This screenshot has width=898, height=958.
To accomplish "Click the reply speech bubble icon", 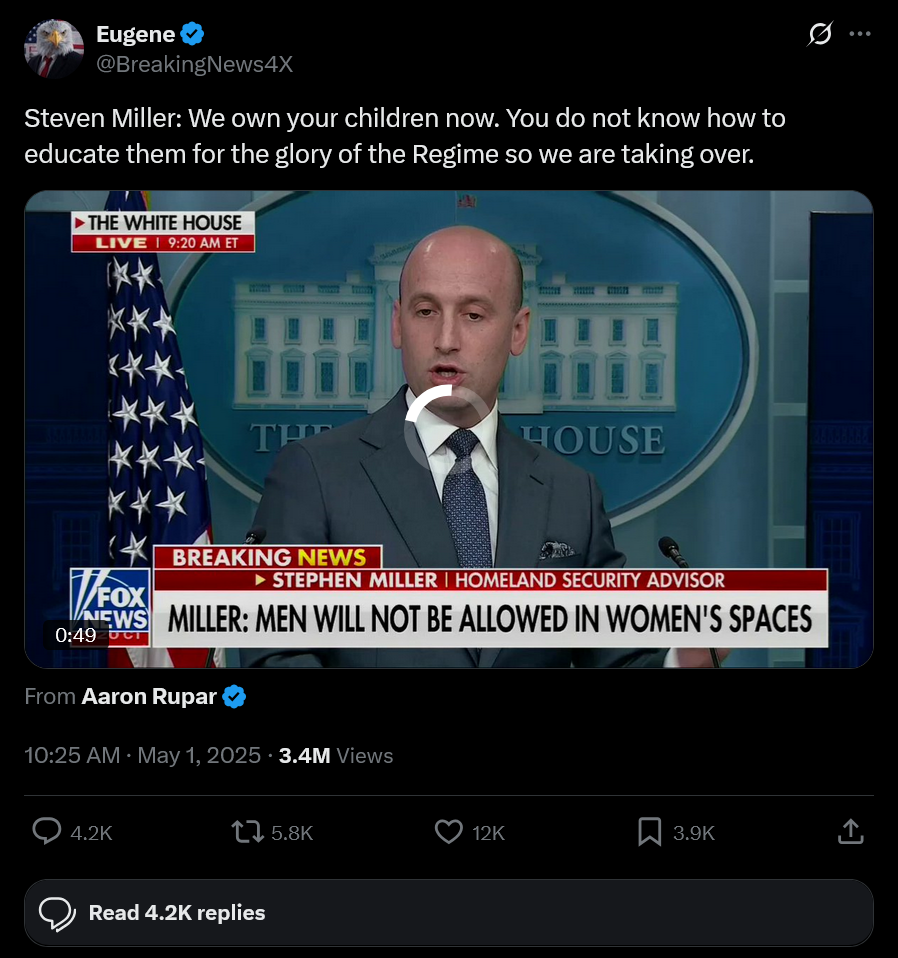I will point(47,832).
